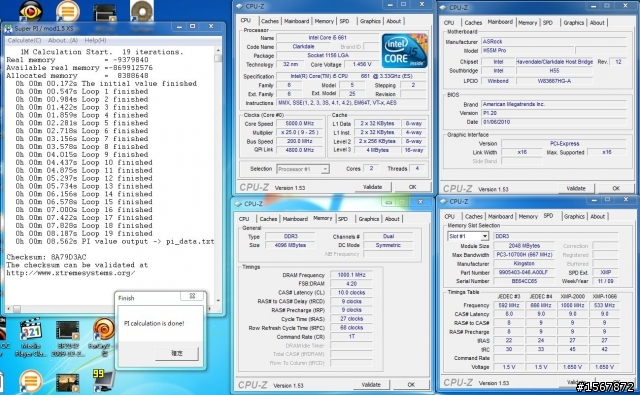Select Caches tab in CPU-Z SPD window
640x395 pixels.
point(473,217)
